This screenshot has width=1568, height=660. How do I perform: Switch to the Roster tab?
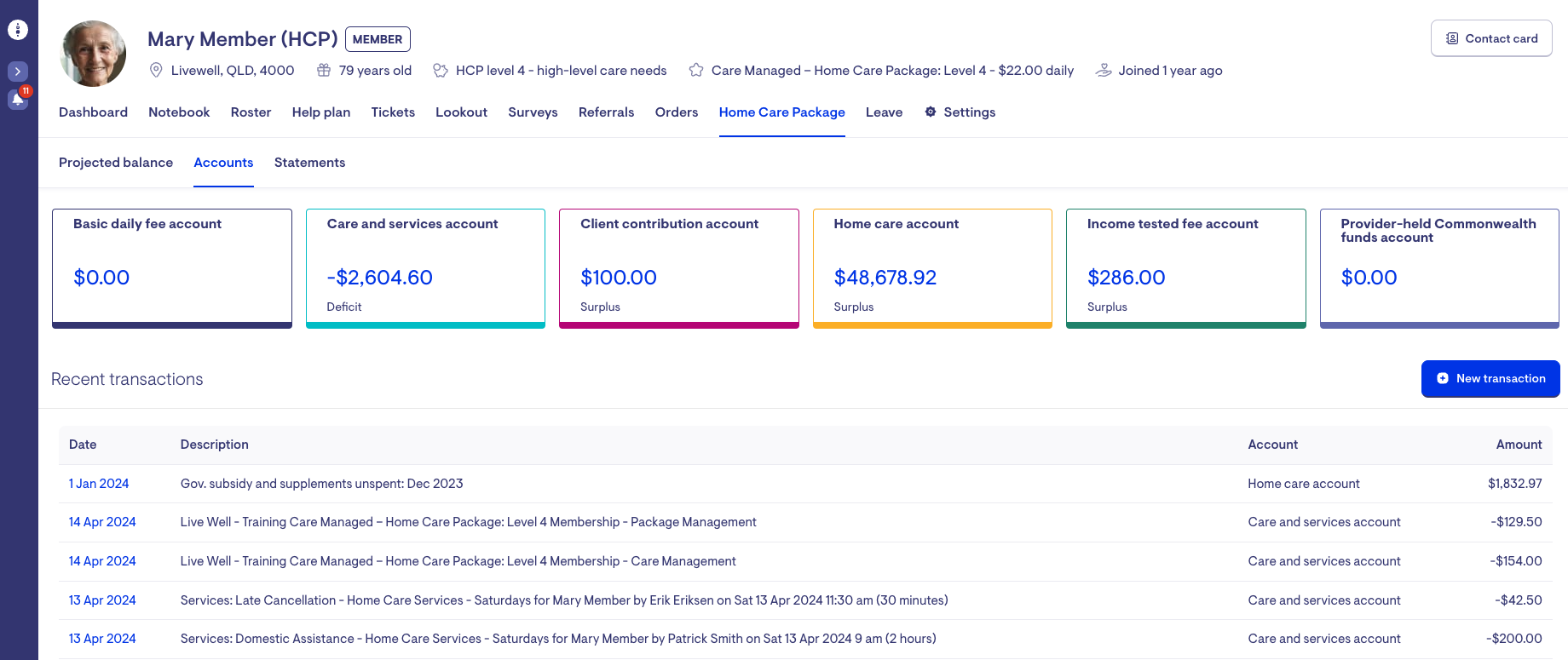pyautogui.click(x=251, y=112)
